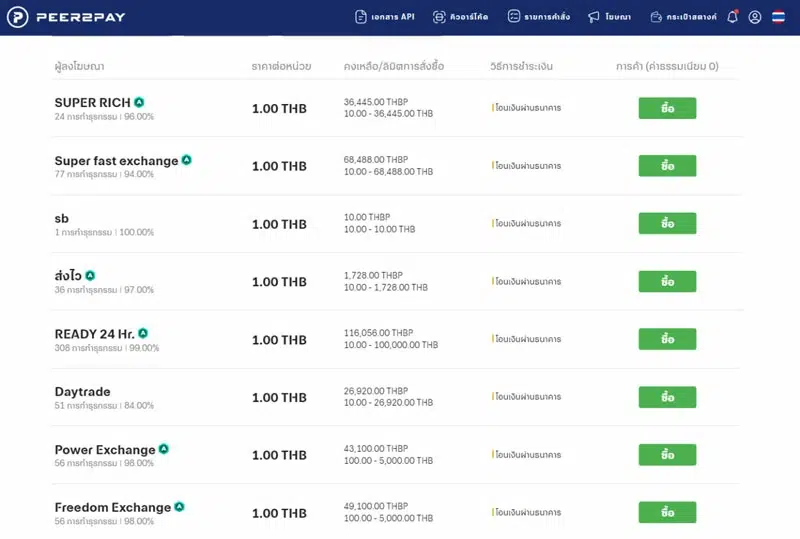Open the notification bell
The height and width of the screenshot is (539, 800).
coord(732,17)
